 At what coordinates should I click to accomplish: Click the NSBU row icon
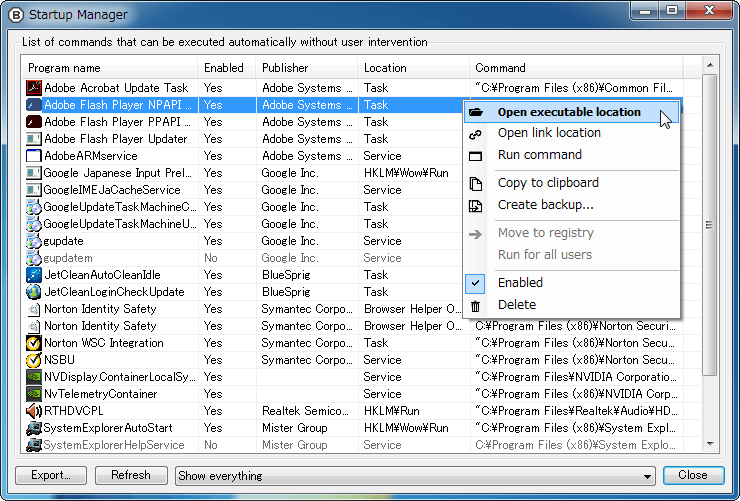34,360
